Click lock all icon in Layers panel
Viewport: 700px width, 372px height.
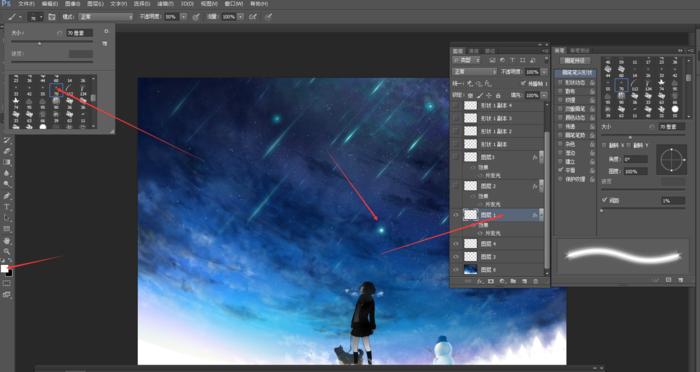click(x=498, y=95)
